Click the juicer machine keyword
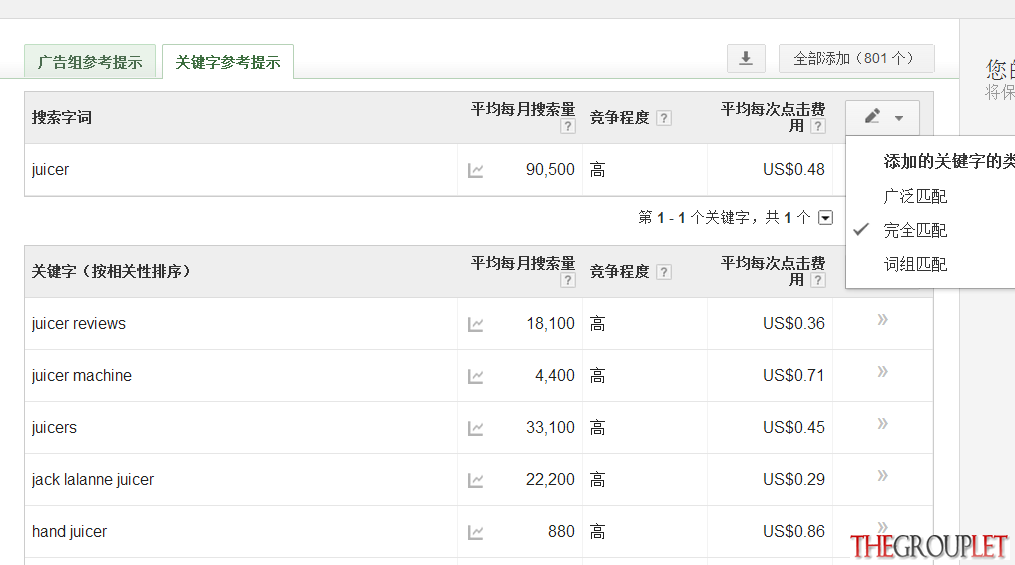This screenshot has height=565, width=1015. click(x=82, y=375)
